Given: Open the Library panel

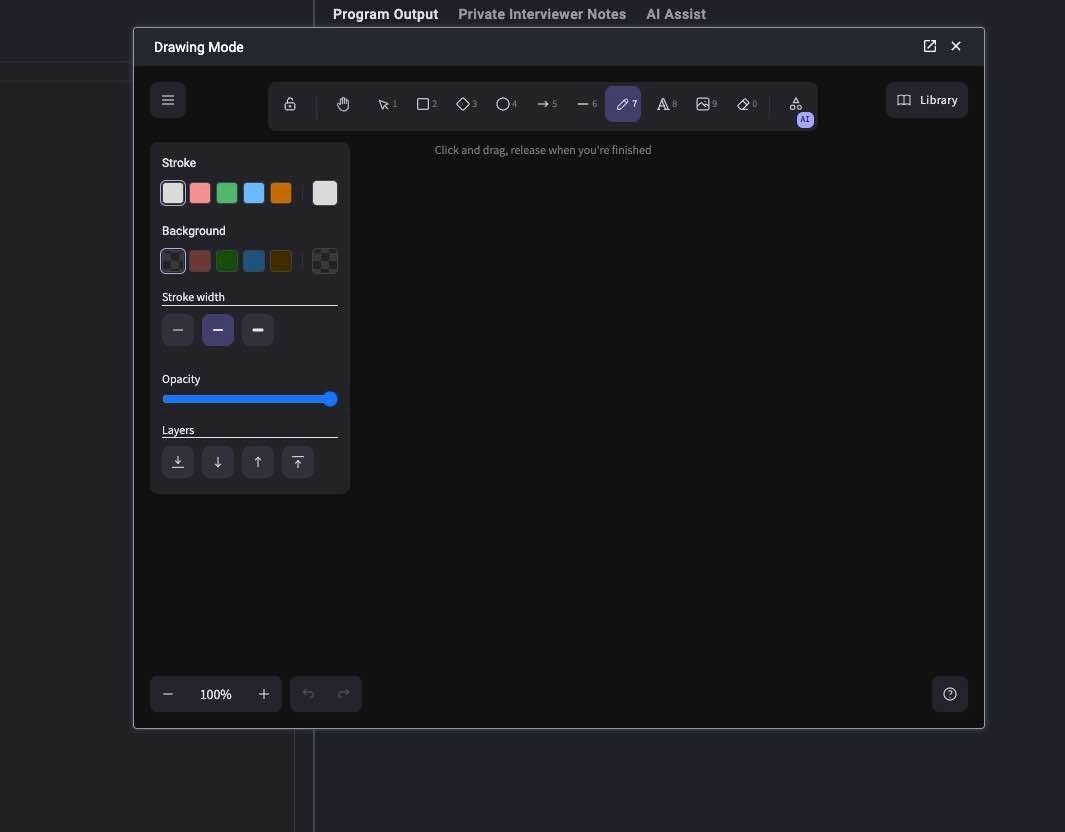Looking at the screenshot, I should (x=926, y=100).
